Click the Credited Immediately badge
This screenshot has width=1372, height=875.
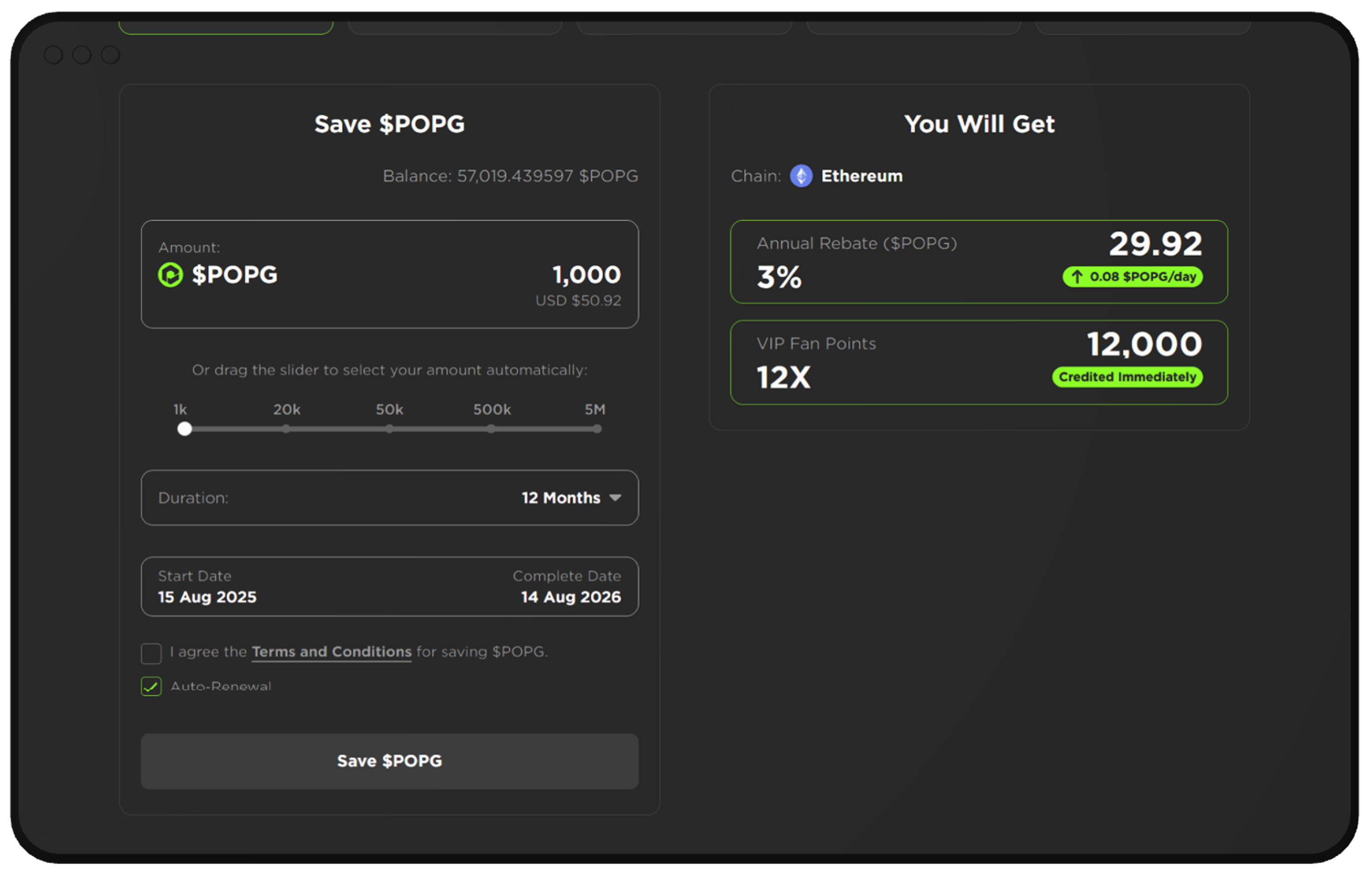click(x=1126, y=377)
